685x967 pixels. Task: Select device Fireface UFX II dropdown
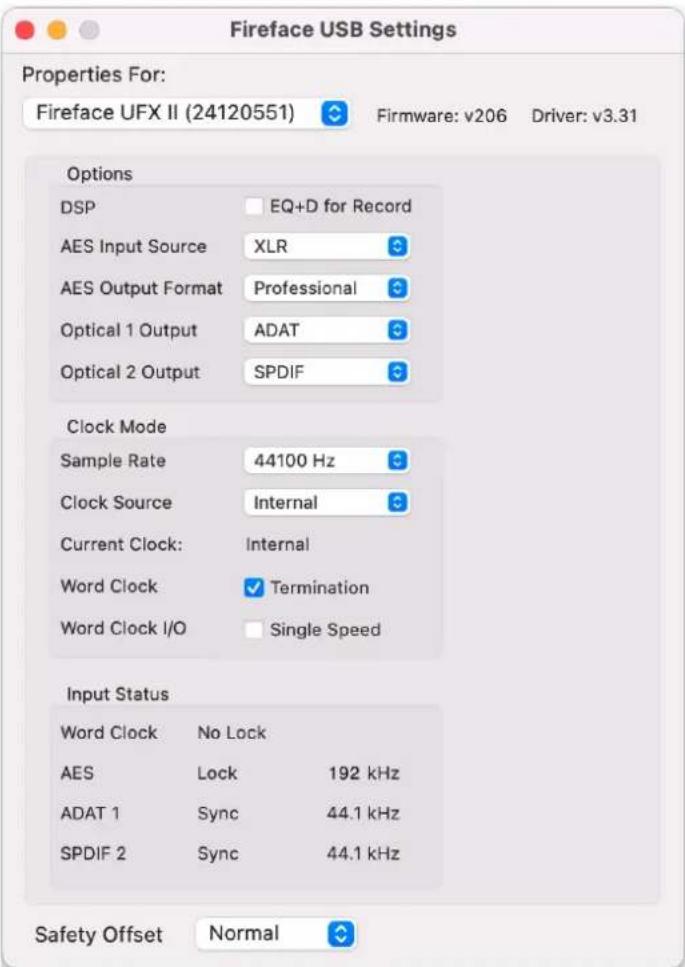[x=186, y=113]
